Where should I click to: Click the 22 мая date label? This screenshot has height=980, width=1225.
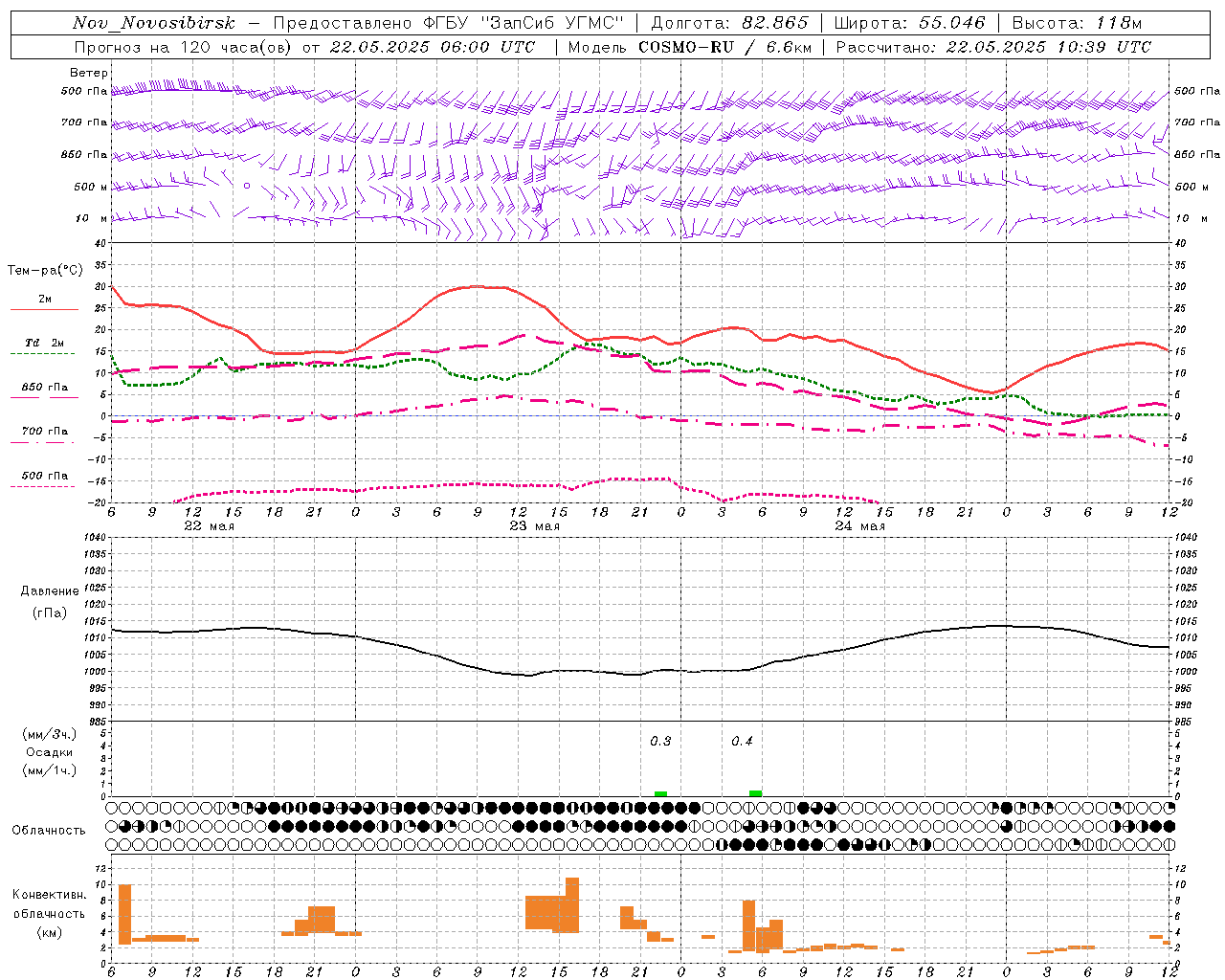tap(209, 526)
